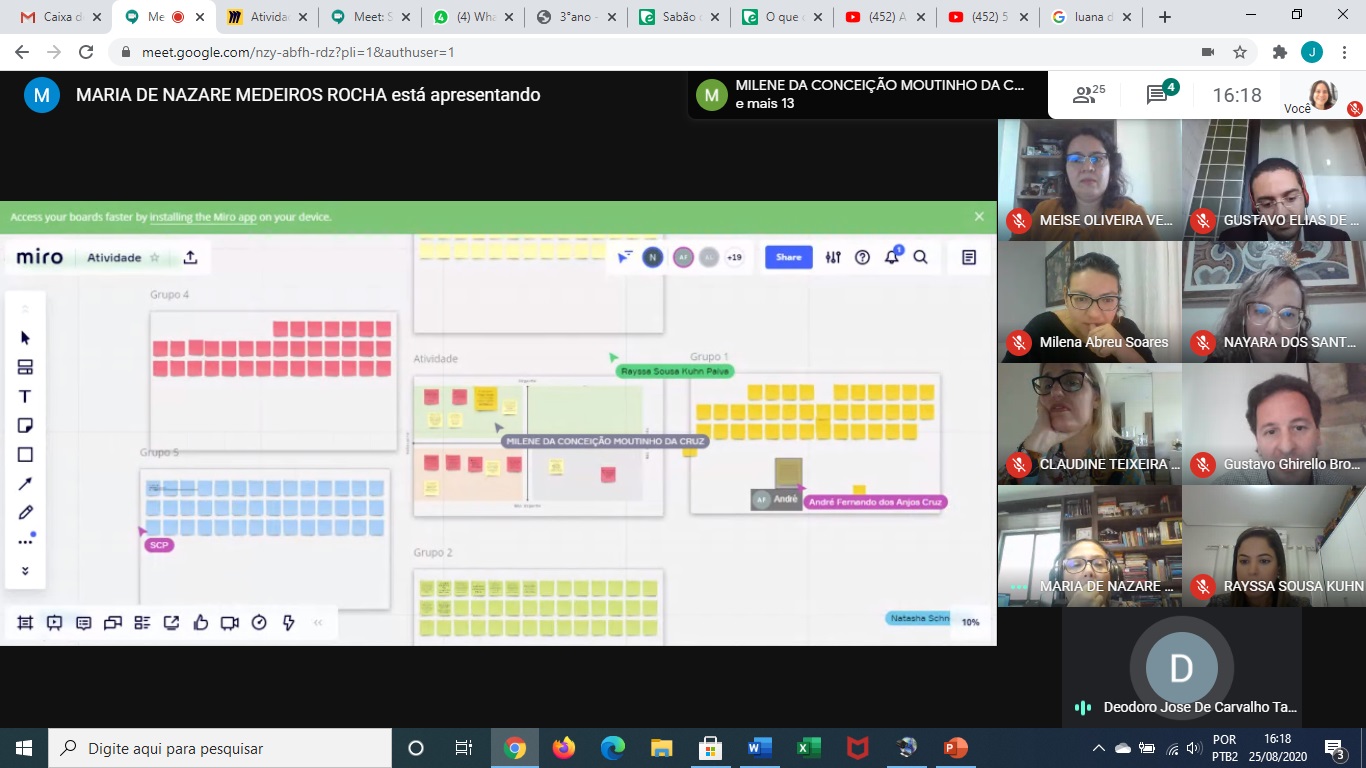This screenshot has width=1366, height=768.
Task: Open the Miro timer icon
Action: click(x=259, y=623)
